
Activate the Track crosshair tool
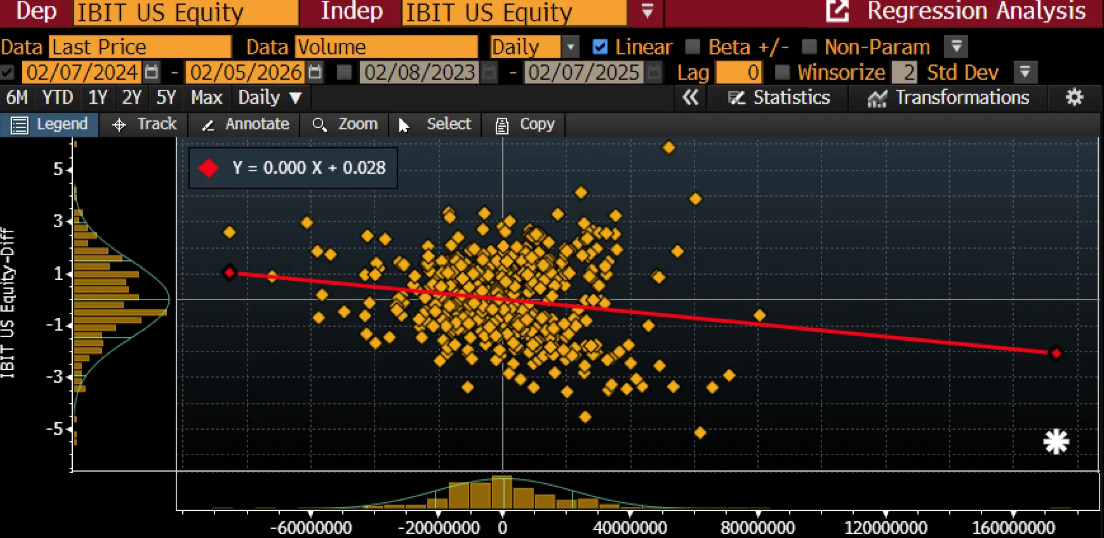point(144,125)
